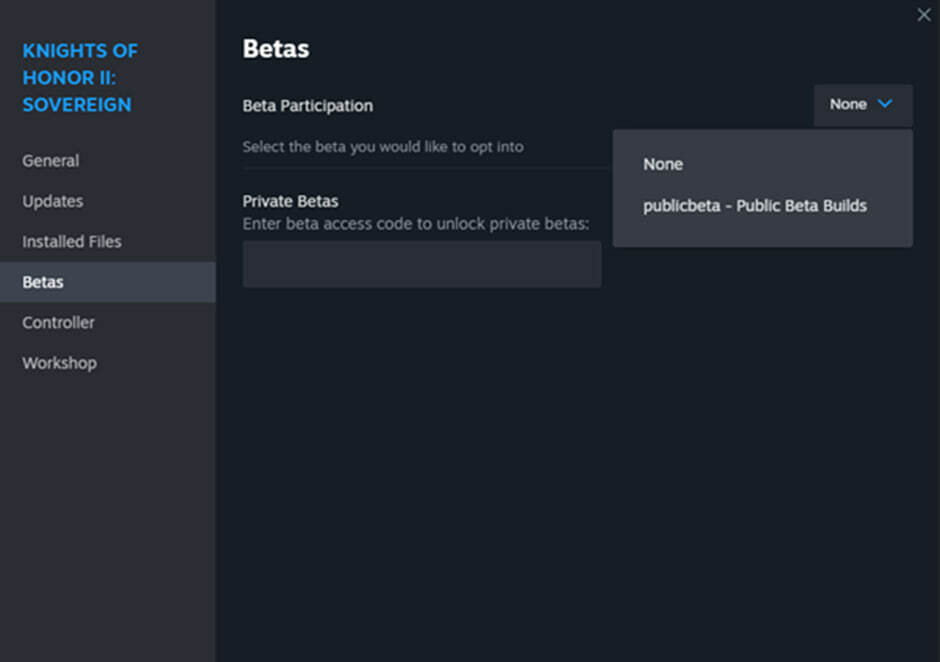Close the properties window with the X
Image resolution: width=940 pixels, height=662 pixels.
924,14
